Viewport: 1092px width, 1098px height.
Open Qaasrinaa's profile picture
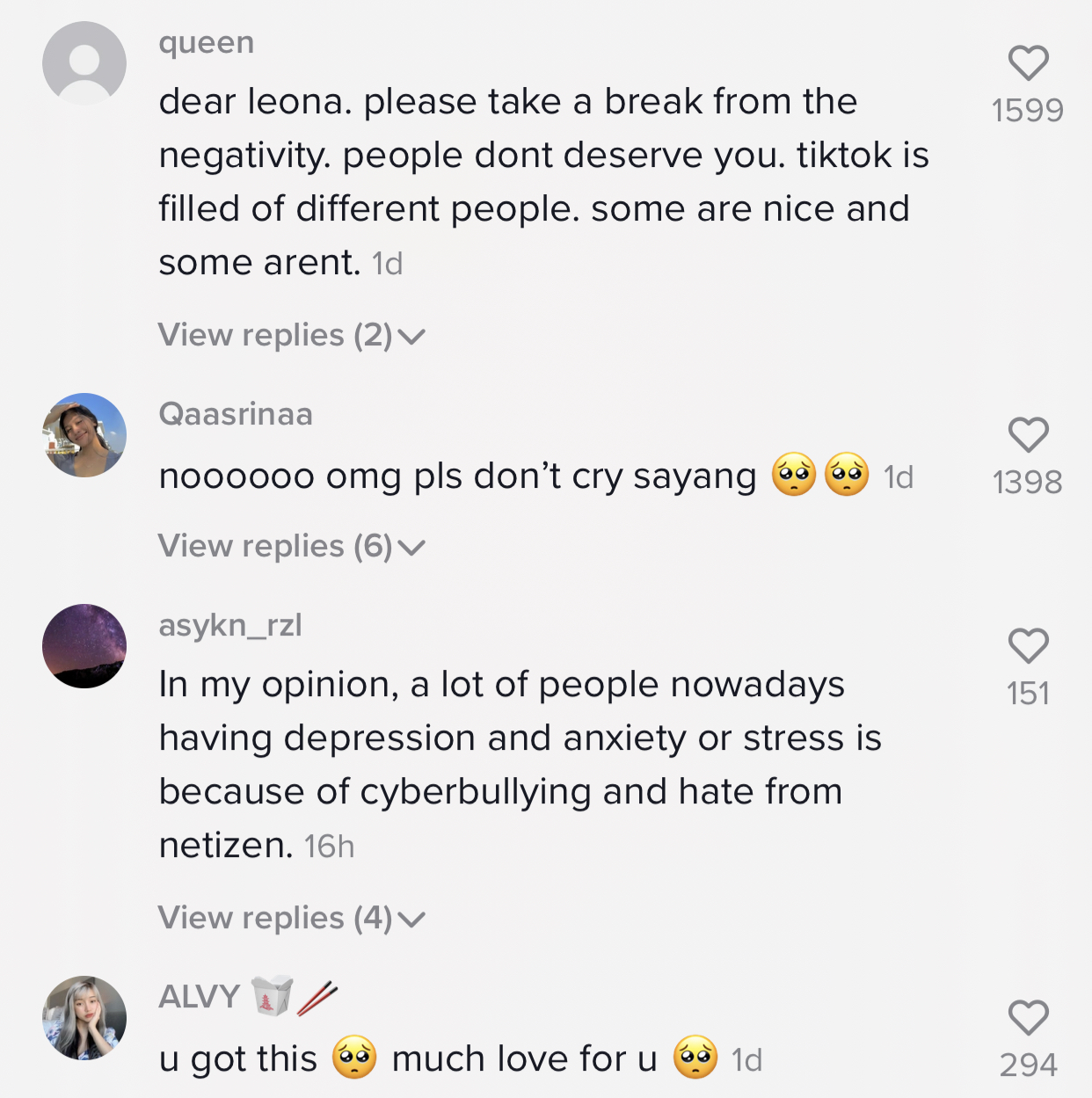[x=84, y=435]
